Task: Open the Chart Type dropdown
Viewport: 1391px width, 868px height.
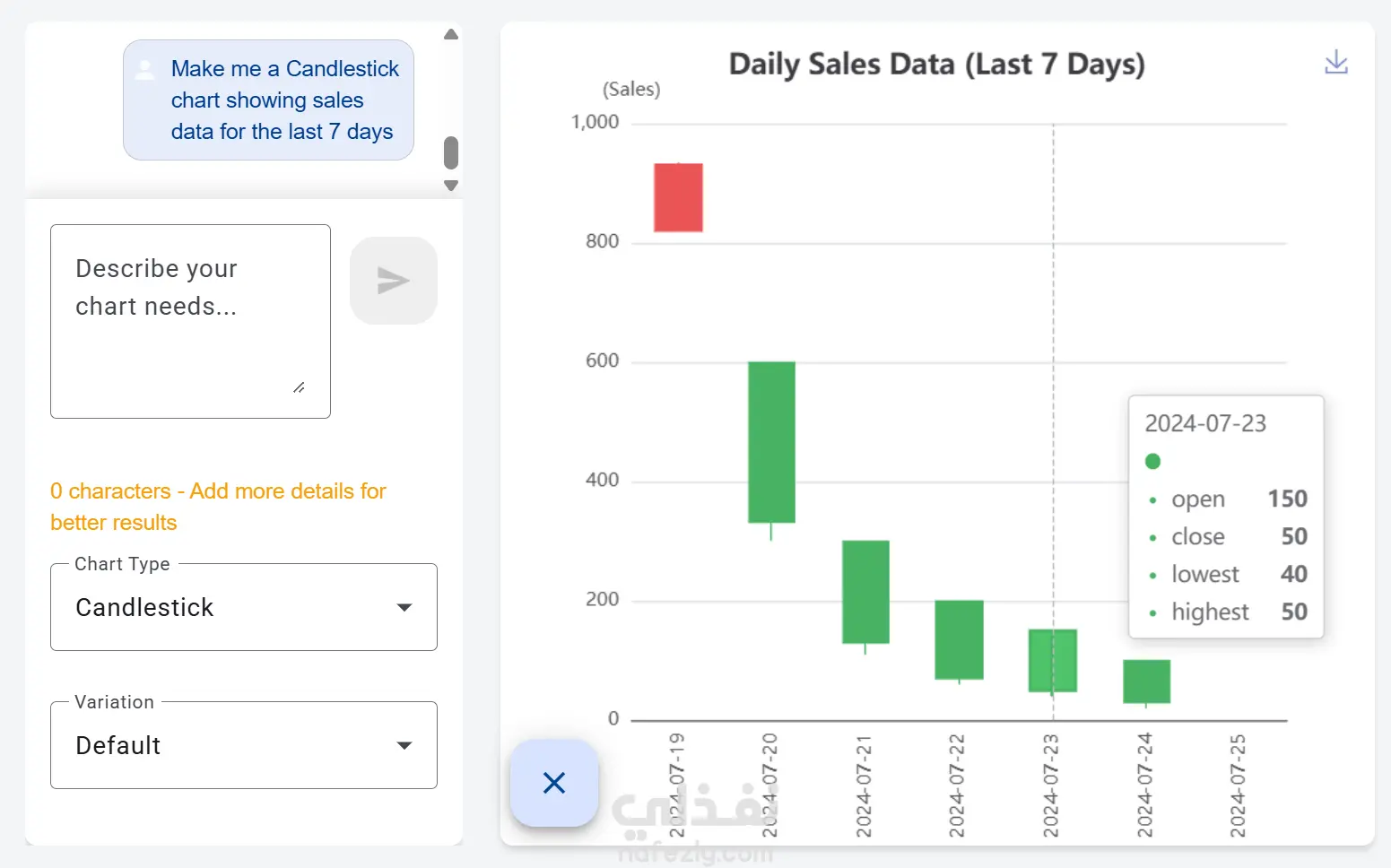Action: pos(244,607)
